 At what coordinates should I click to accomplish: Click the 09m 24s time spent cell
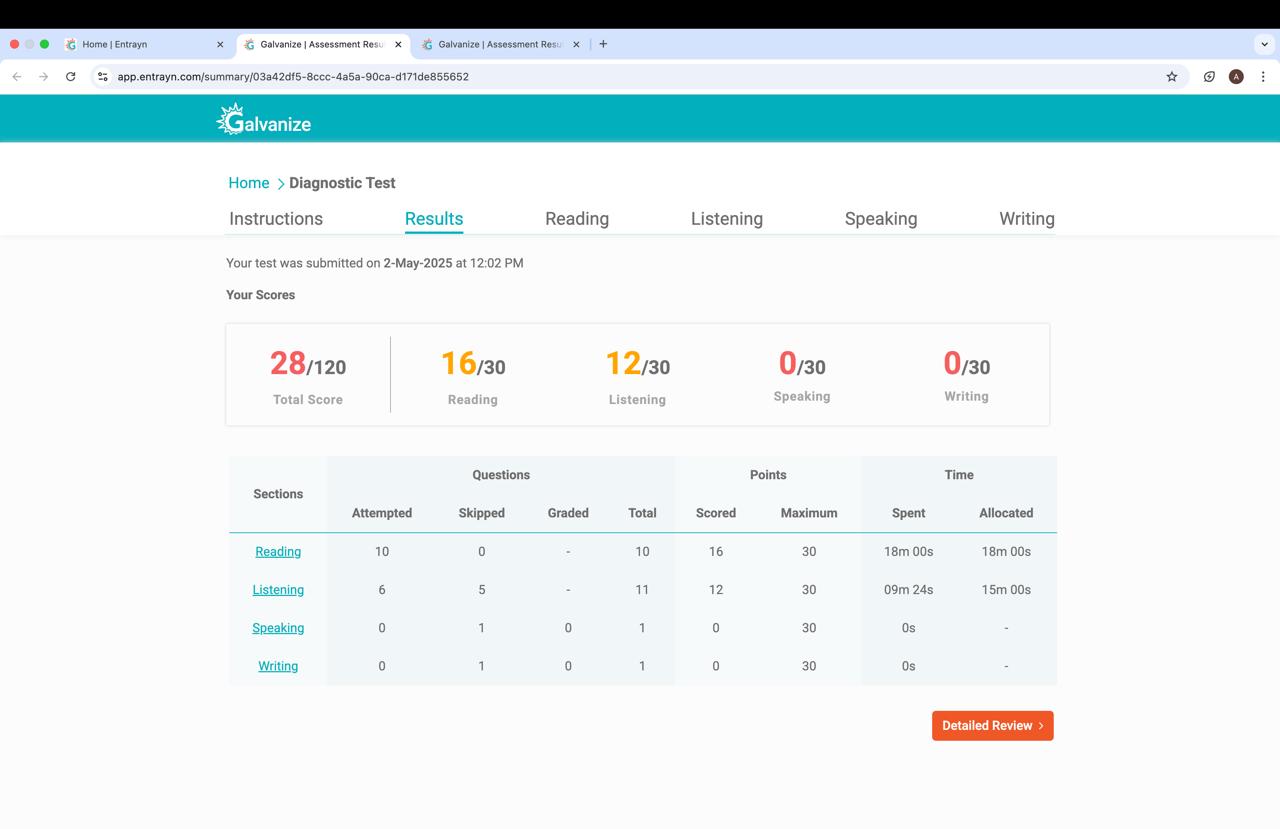pos(909,590)
